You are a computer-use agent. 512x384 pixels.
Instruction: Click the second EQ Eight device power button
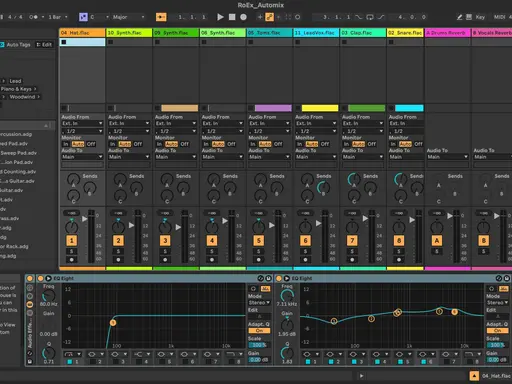pos(279,278)
